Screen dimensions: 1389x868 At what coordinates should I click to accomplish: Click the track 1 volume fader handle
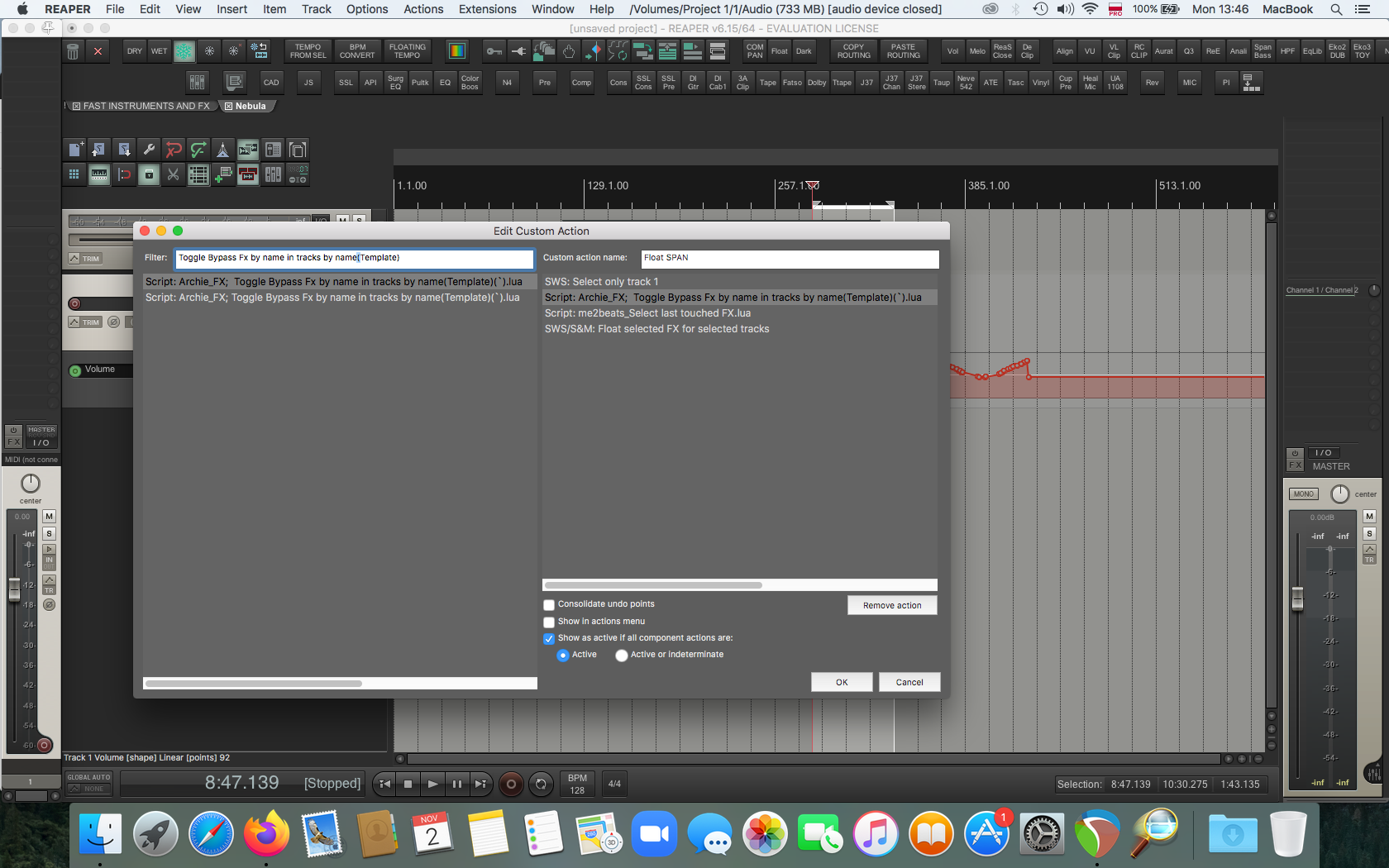14,589
